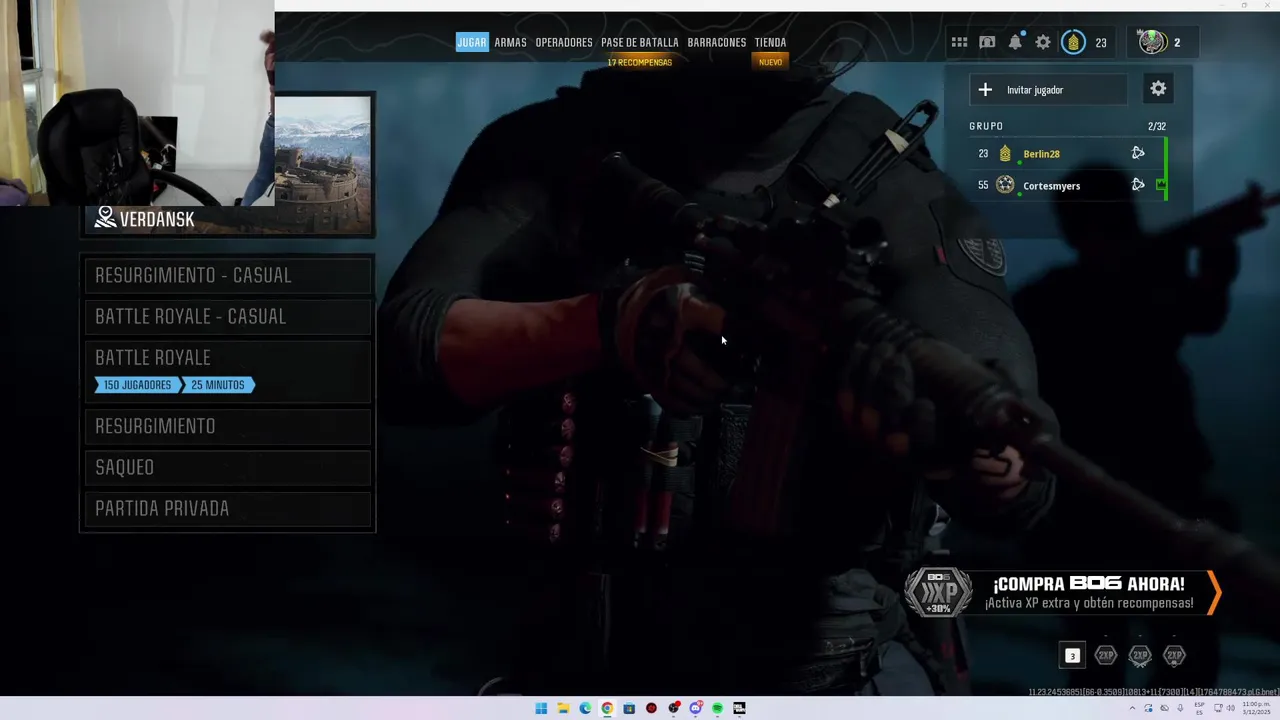The image size is (1280, 720).
Task: Click the 2/32 group count
Action: (x=1156, y=126)
